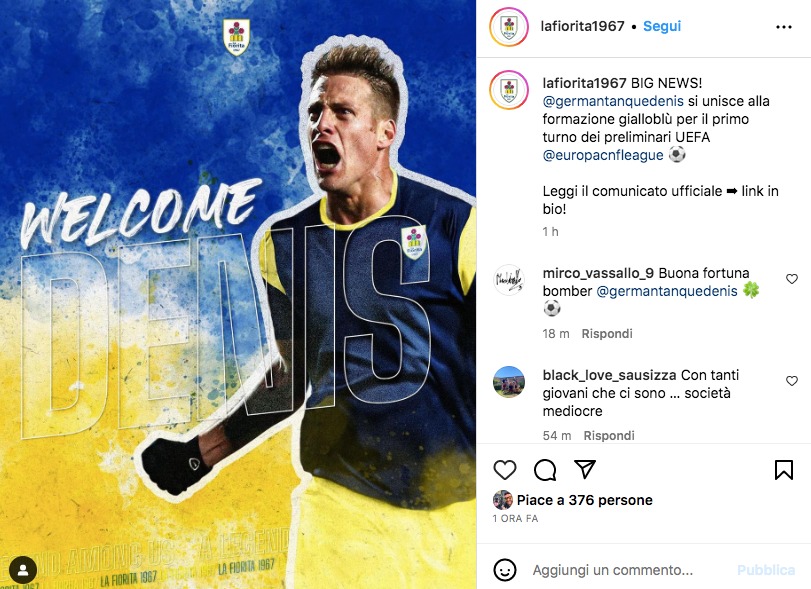Open the three-dots post options menu
The height and width of the screenshot is (589, 811).
784,27
